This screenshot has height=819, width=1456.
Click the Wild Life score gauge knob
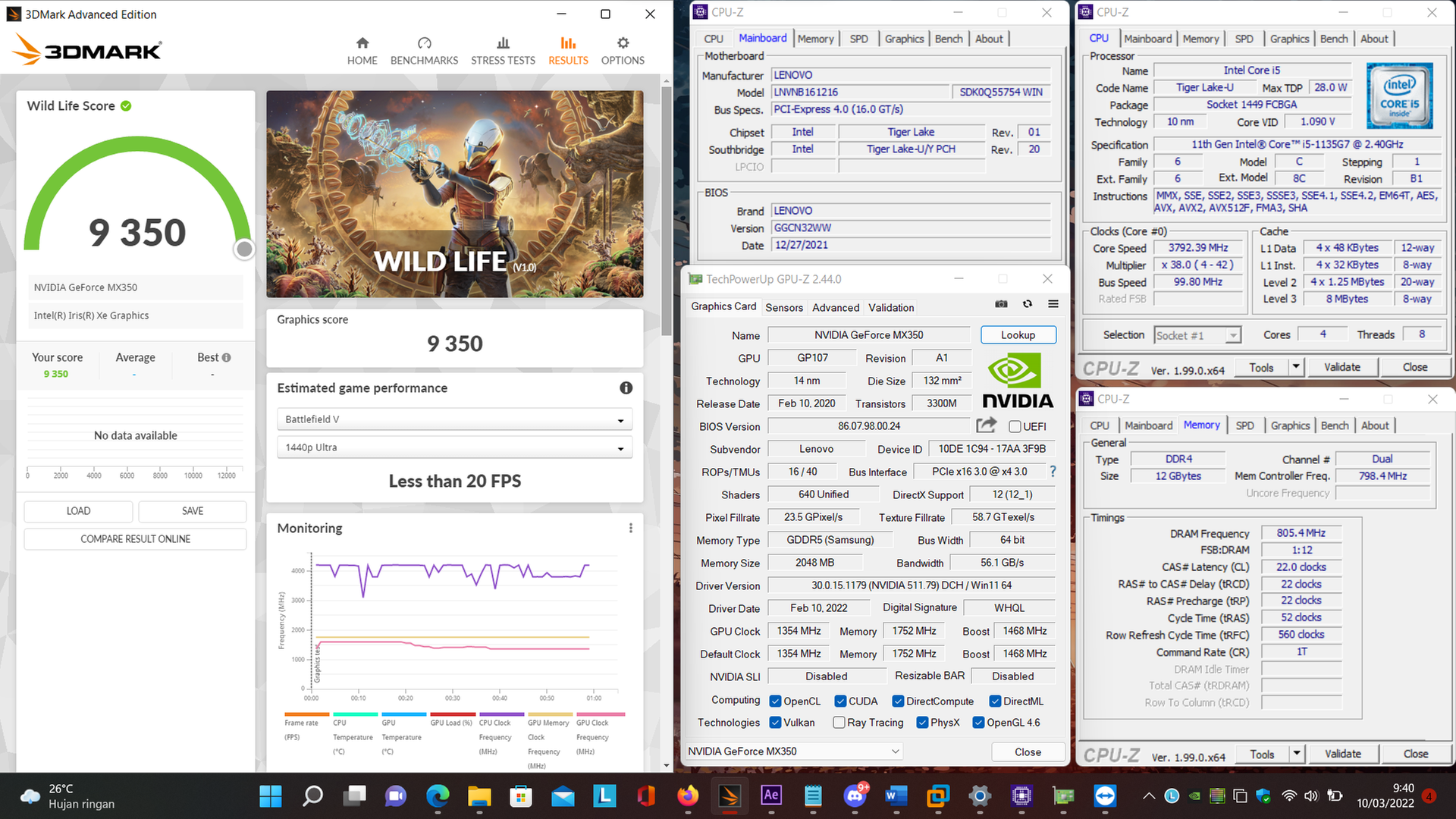244,249
